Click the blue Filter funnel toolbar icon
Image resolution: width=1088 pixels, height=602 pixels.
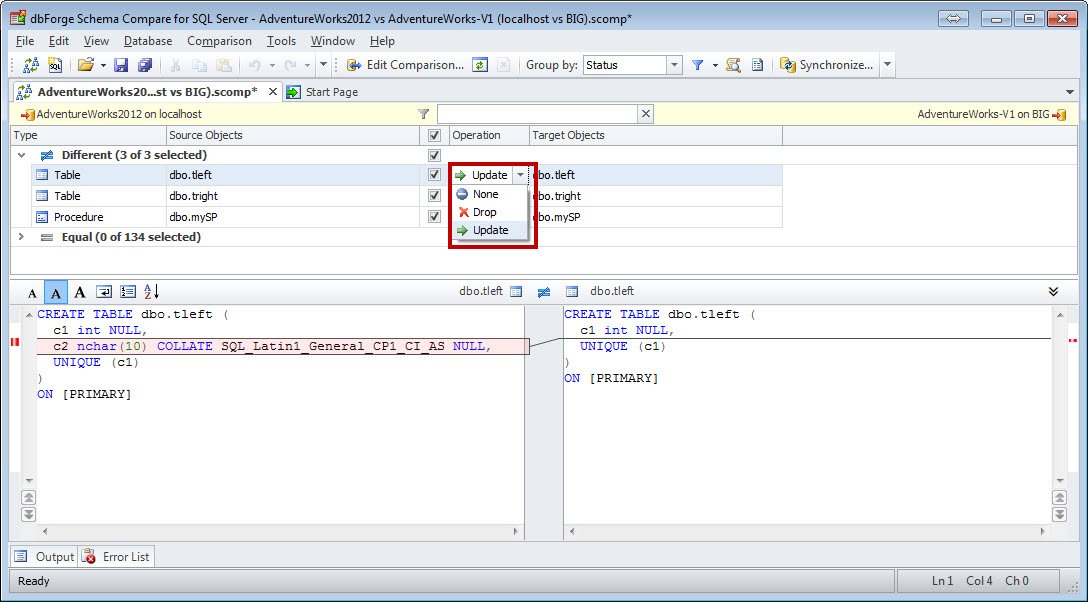697,65
